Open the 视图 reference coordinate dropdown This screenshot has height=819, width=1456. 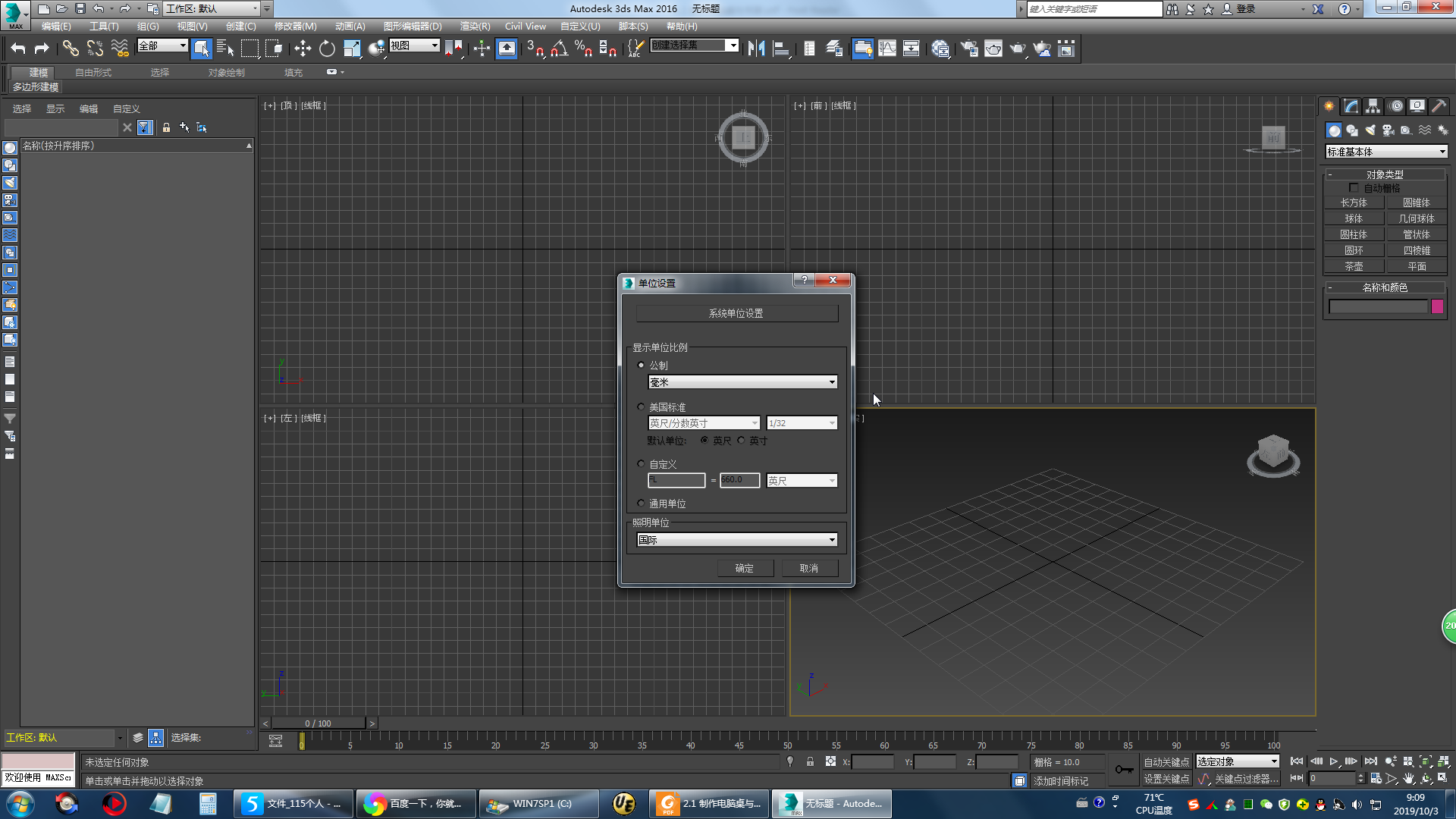(x=414, y=45)
